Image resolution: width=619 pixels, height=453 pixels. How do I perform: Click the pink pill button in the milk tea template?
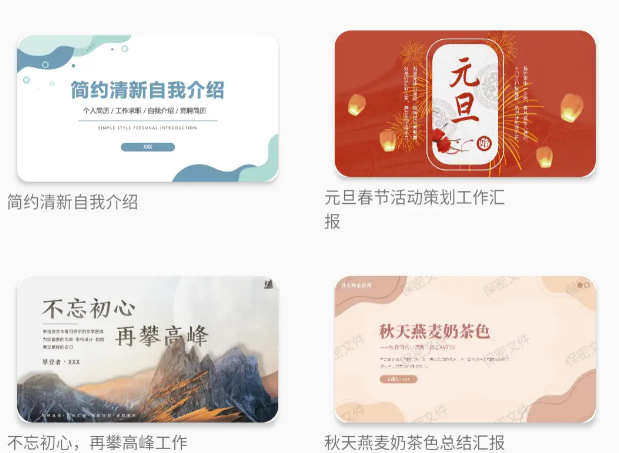click(398, 379)
